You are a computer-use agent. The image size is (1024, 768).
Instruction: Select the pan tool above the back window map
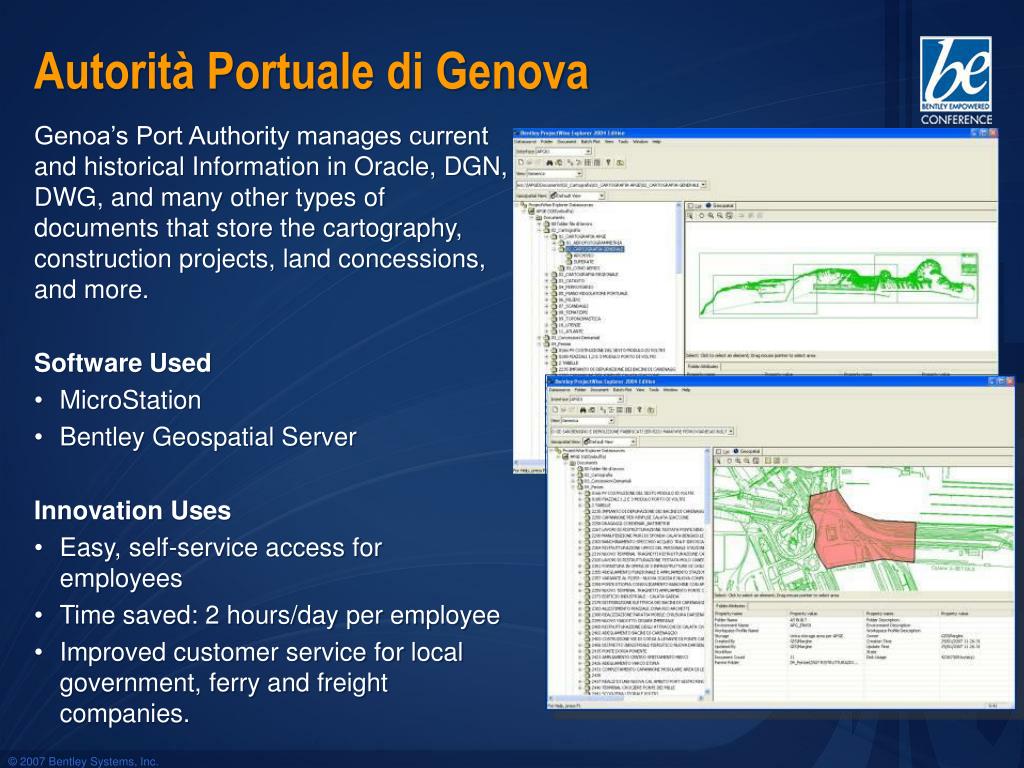(x=701, y=216)
